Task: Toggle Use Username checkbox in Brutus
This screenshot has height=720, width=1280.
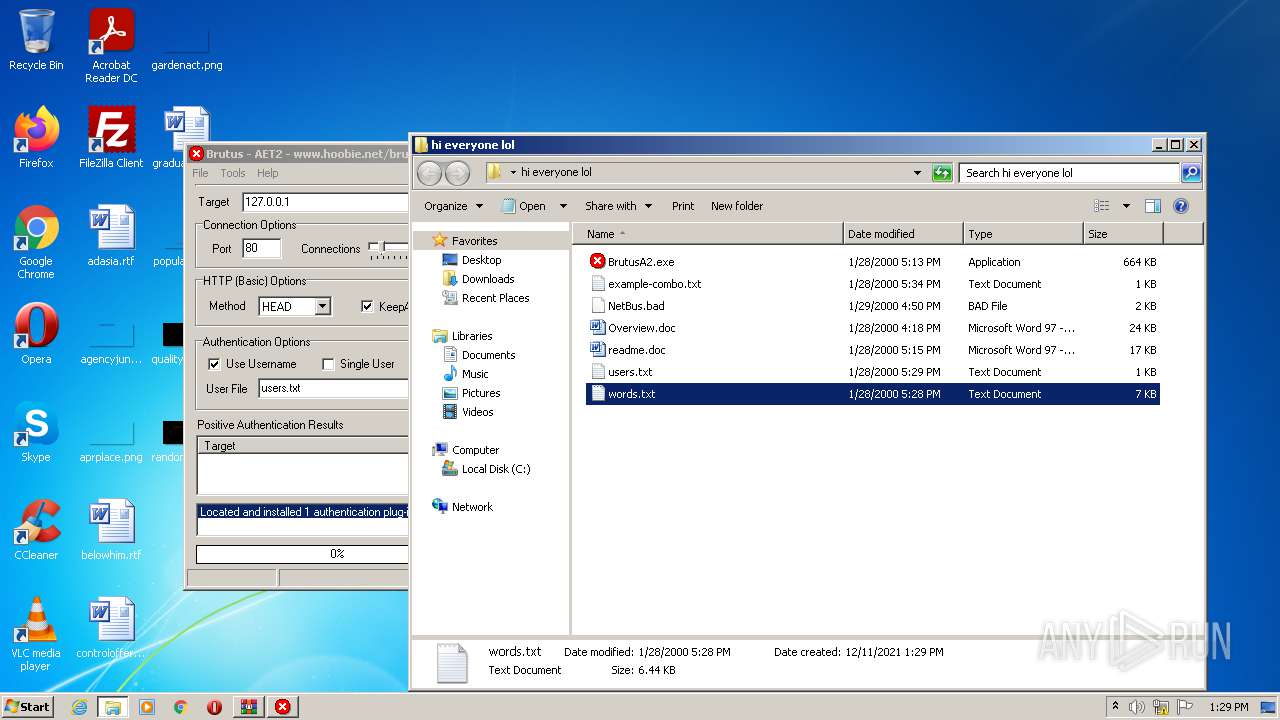Action: point(214,364)
